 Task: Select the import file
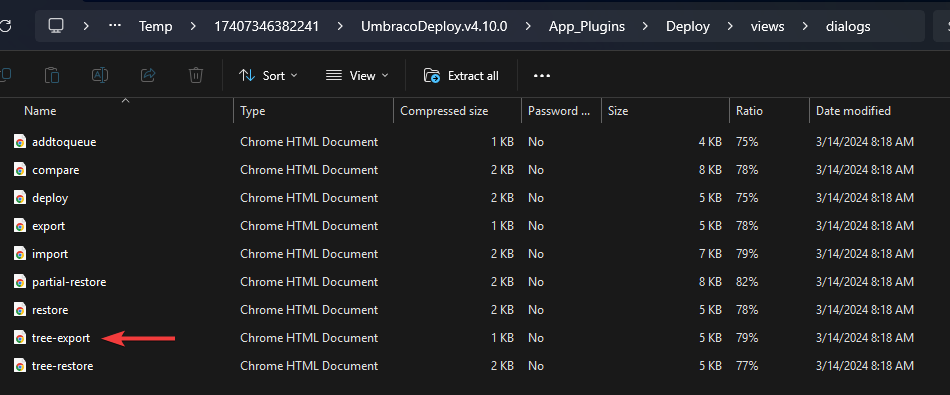[50, 254]
